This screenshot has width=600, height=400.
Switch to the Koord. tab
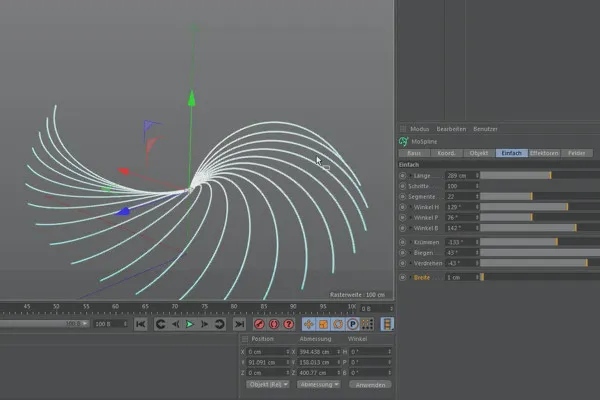coord(447,153)
